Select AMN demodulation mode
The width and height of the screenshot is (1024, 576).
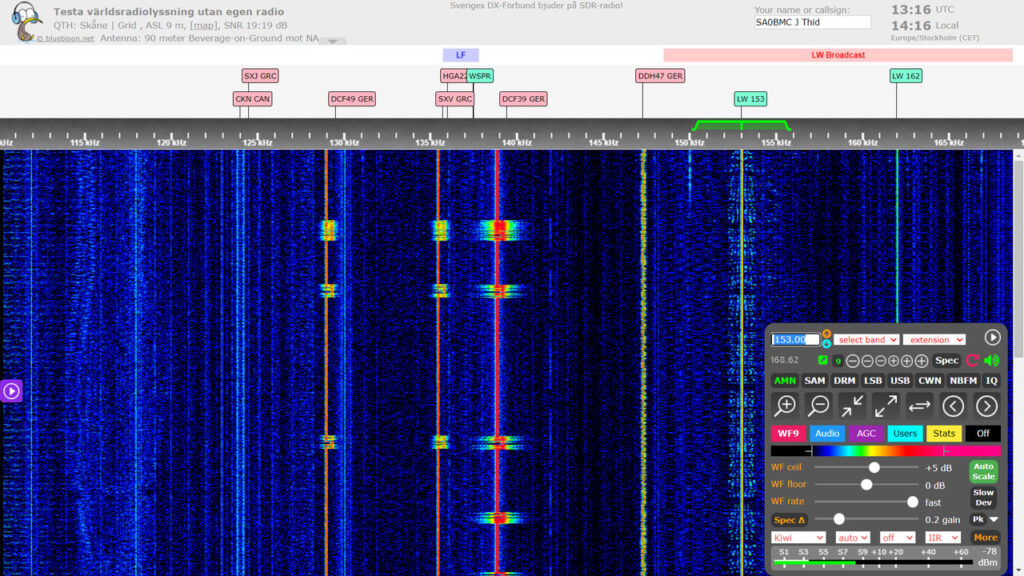[x=784, y=381]
